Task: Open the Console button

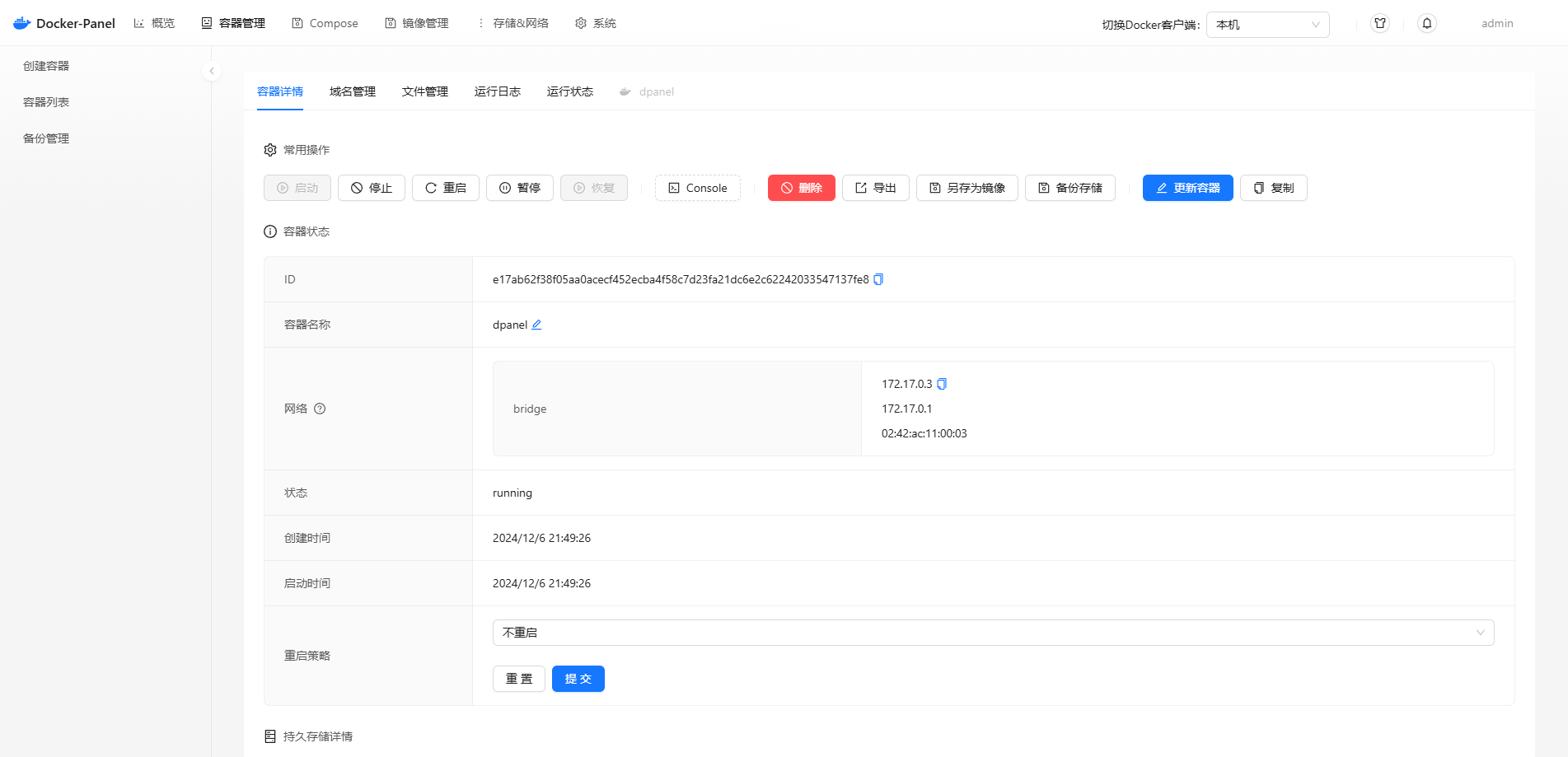Action: pos(697,188)
